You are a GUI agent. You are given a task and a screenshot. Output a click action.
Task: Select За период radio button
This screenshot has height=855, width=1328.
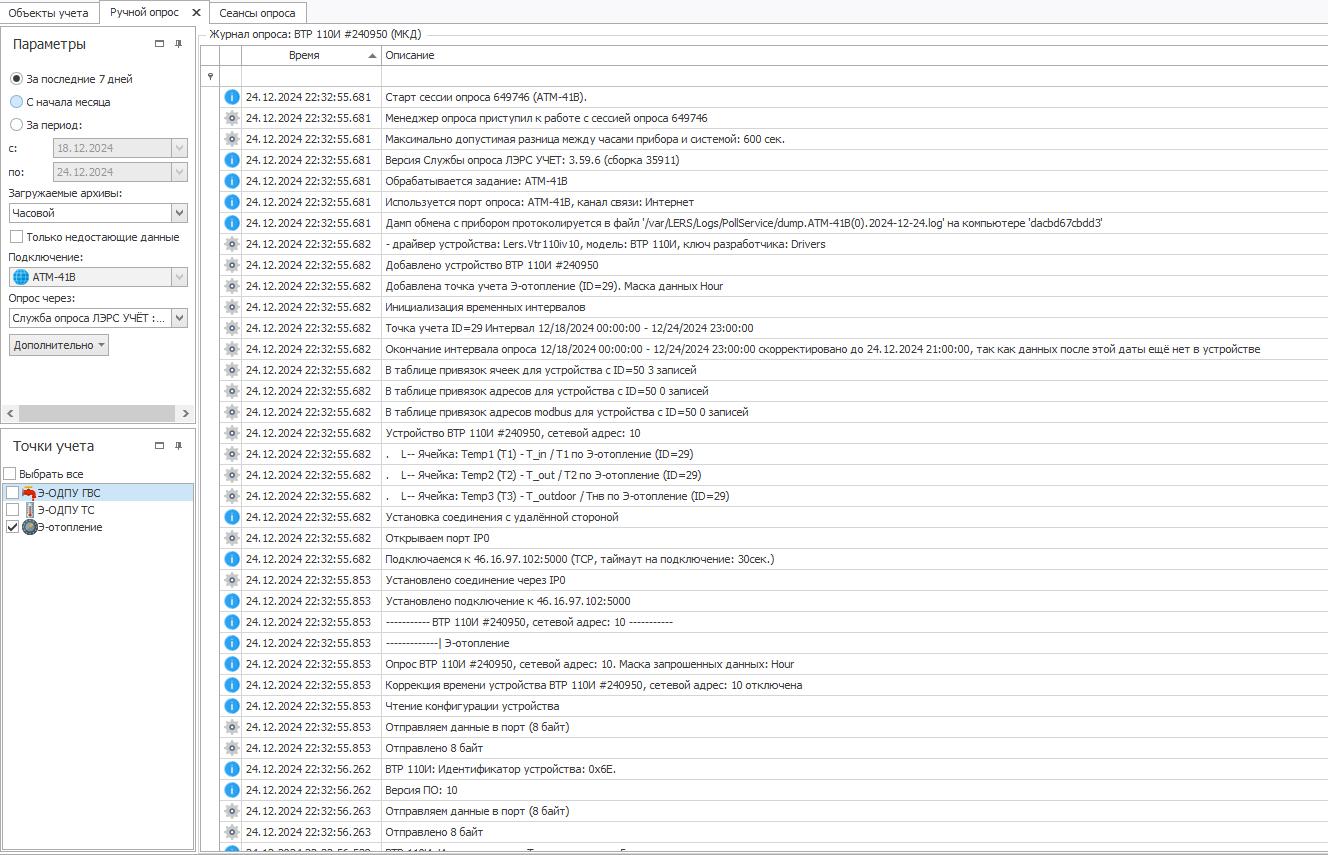pyautogui.click(x=16, y=125)
